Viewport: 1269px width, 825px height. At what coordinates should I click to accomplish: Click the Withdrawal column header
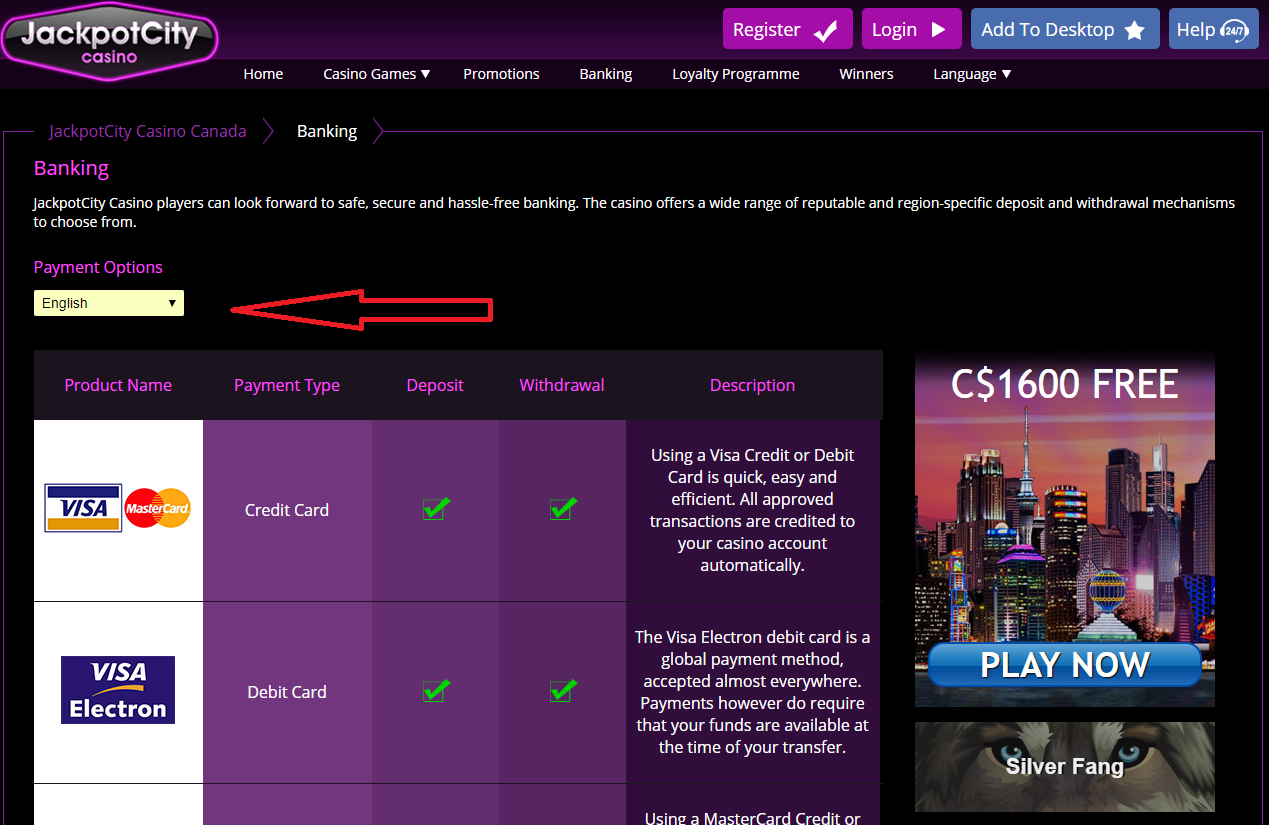tap(562, 385)
